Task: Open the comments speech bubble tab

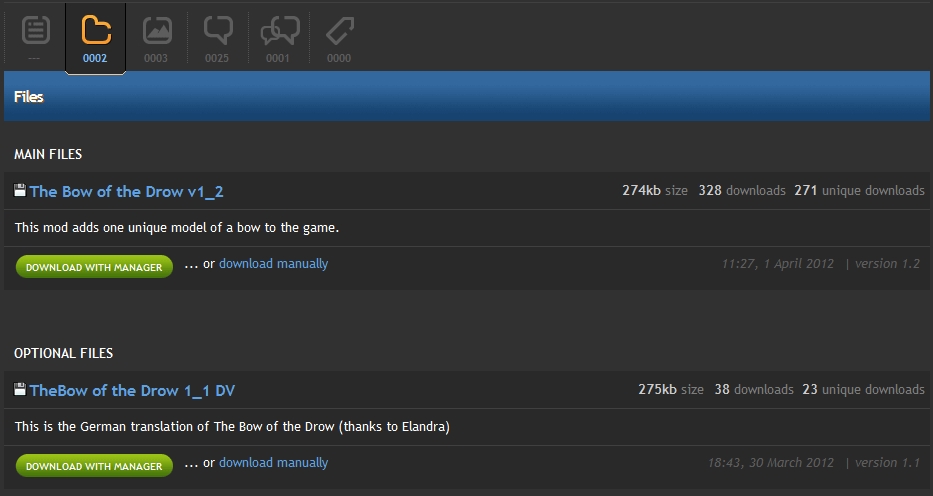Action: (217, 30)
